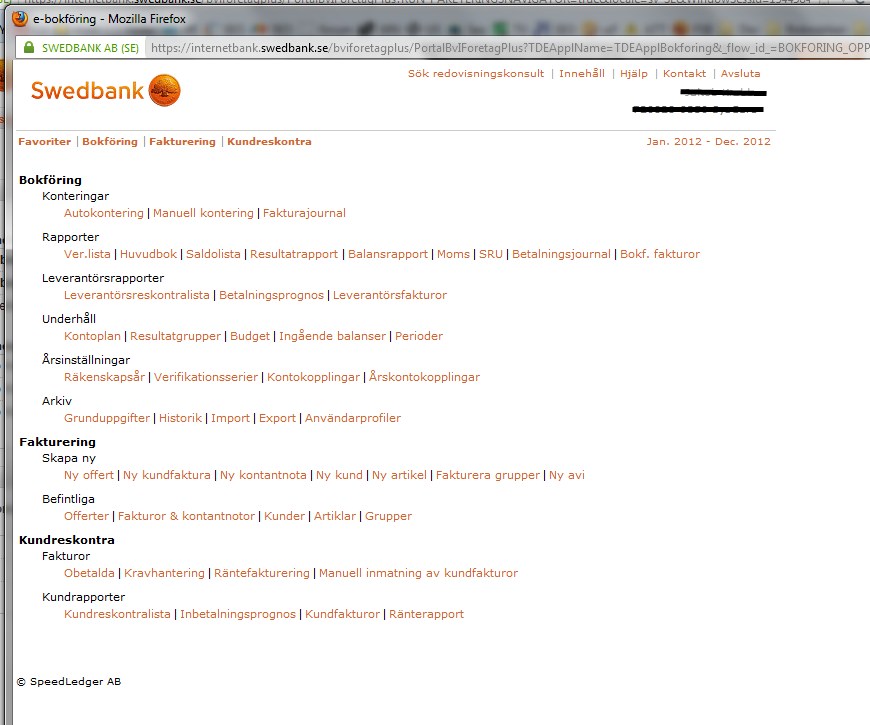Open the Resultatrapport
Screen dimensions: 870x725
pyautogui.click(x=294, y=254)
